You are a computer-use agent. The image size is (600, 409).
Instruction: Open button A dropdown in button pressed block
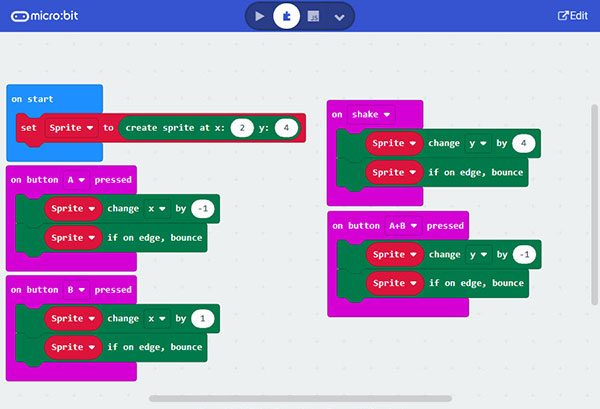(75, 179)
